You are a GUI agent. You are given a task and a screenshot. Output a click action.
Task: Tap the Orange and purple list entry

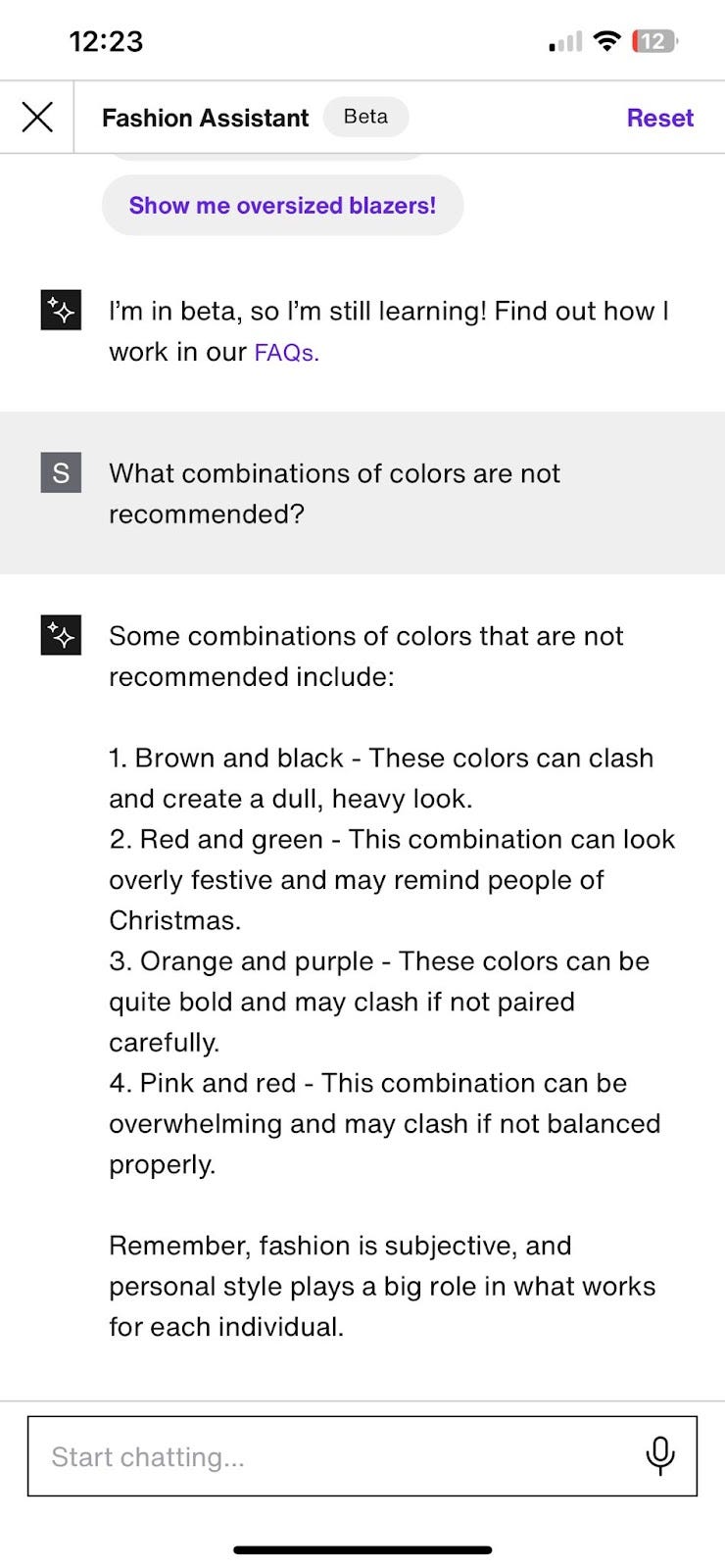[x=378, y=1001]
